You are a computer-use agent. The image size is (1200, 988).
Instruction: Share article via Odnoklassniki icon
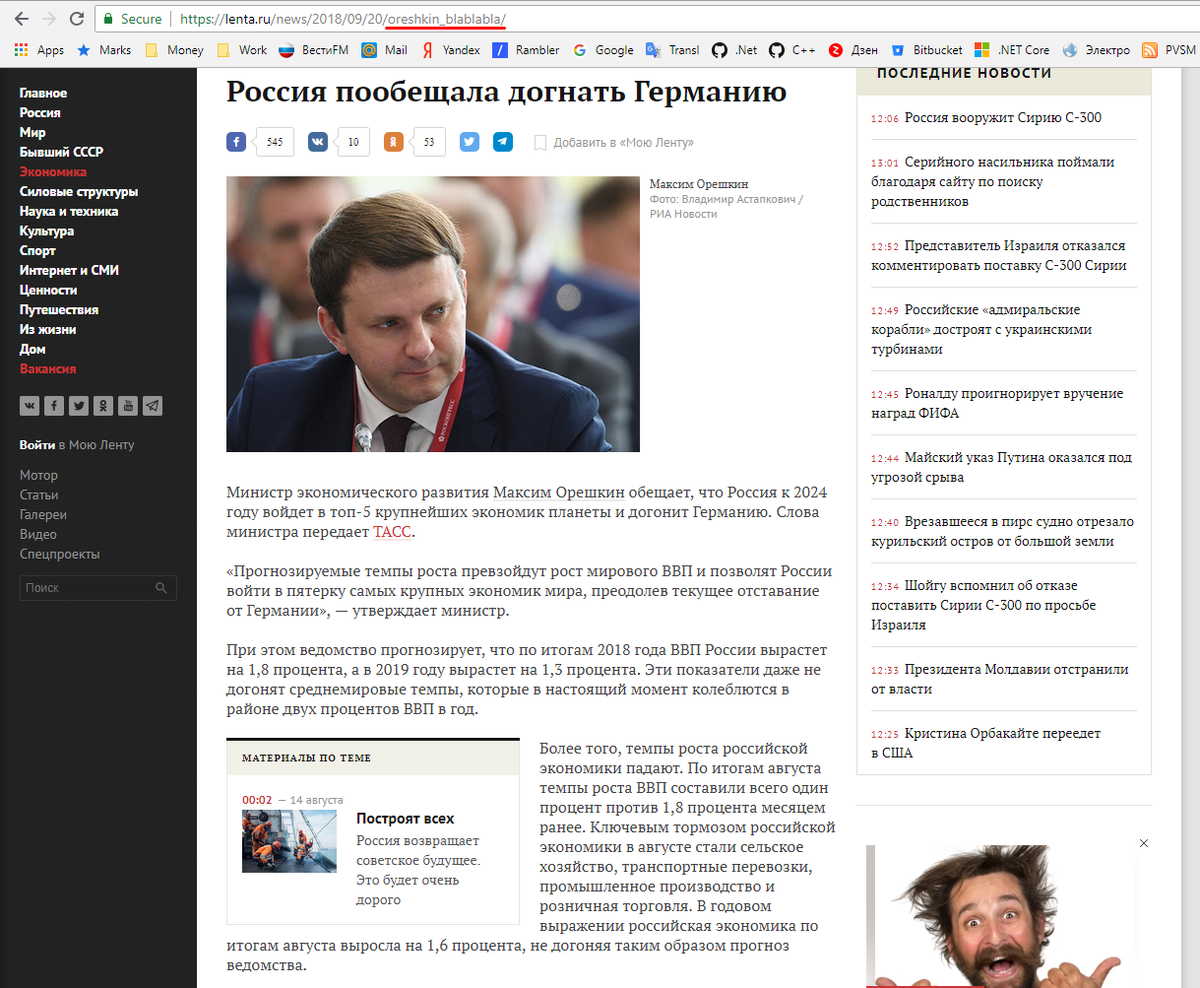[x=394, y=142]
